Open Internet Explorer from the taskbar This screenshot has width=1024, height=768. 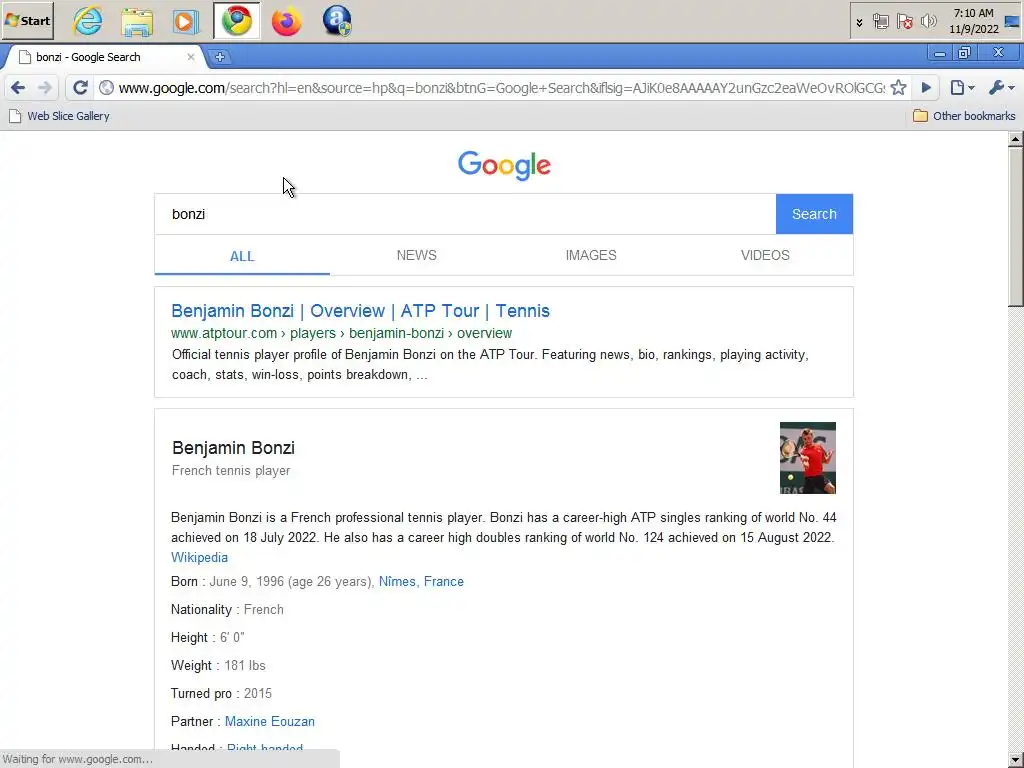coord(88,21)
